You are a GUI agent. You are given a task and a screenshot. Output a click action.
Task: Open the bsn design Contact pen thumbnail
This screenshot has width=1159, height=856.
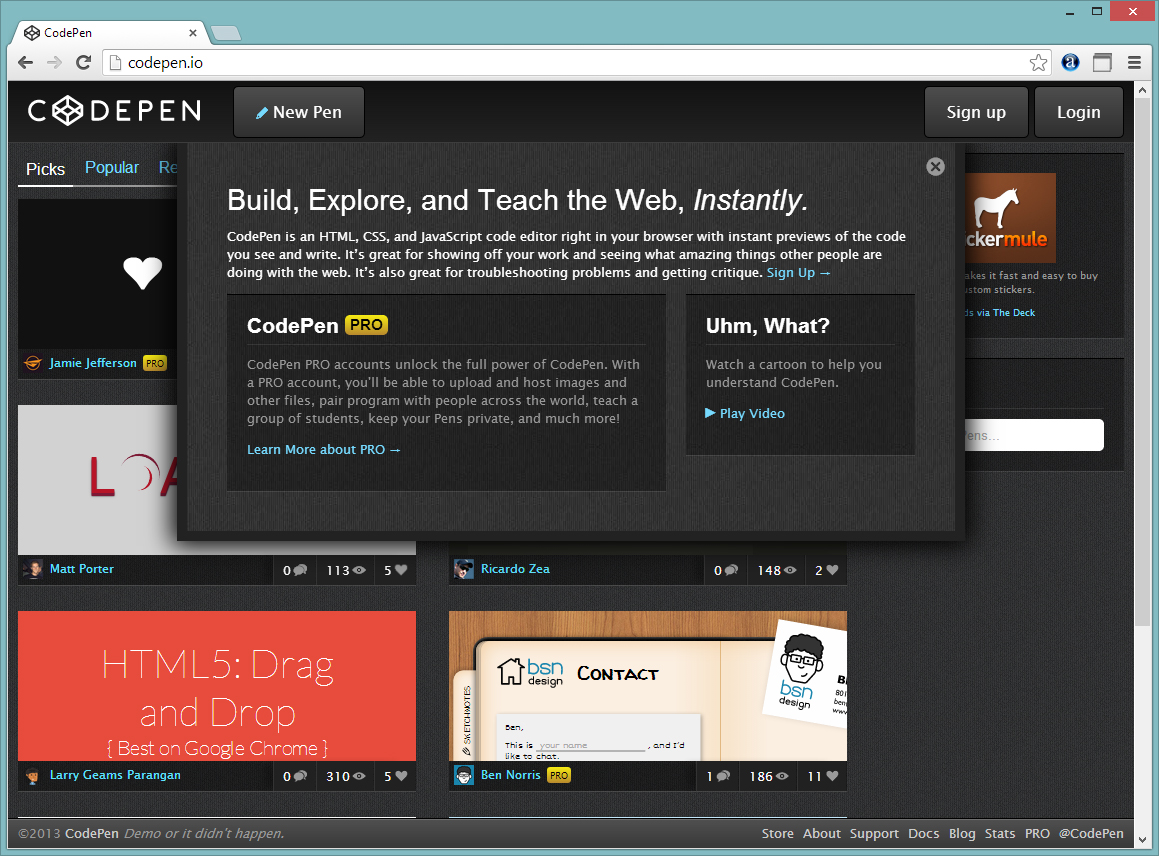click(x=648, y=686)
